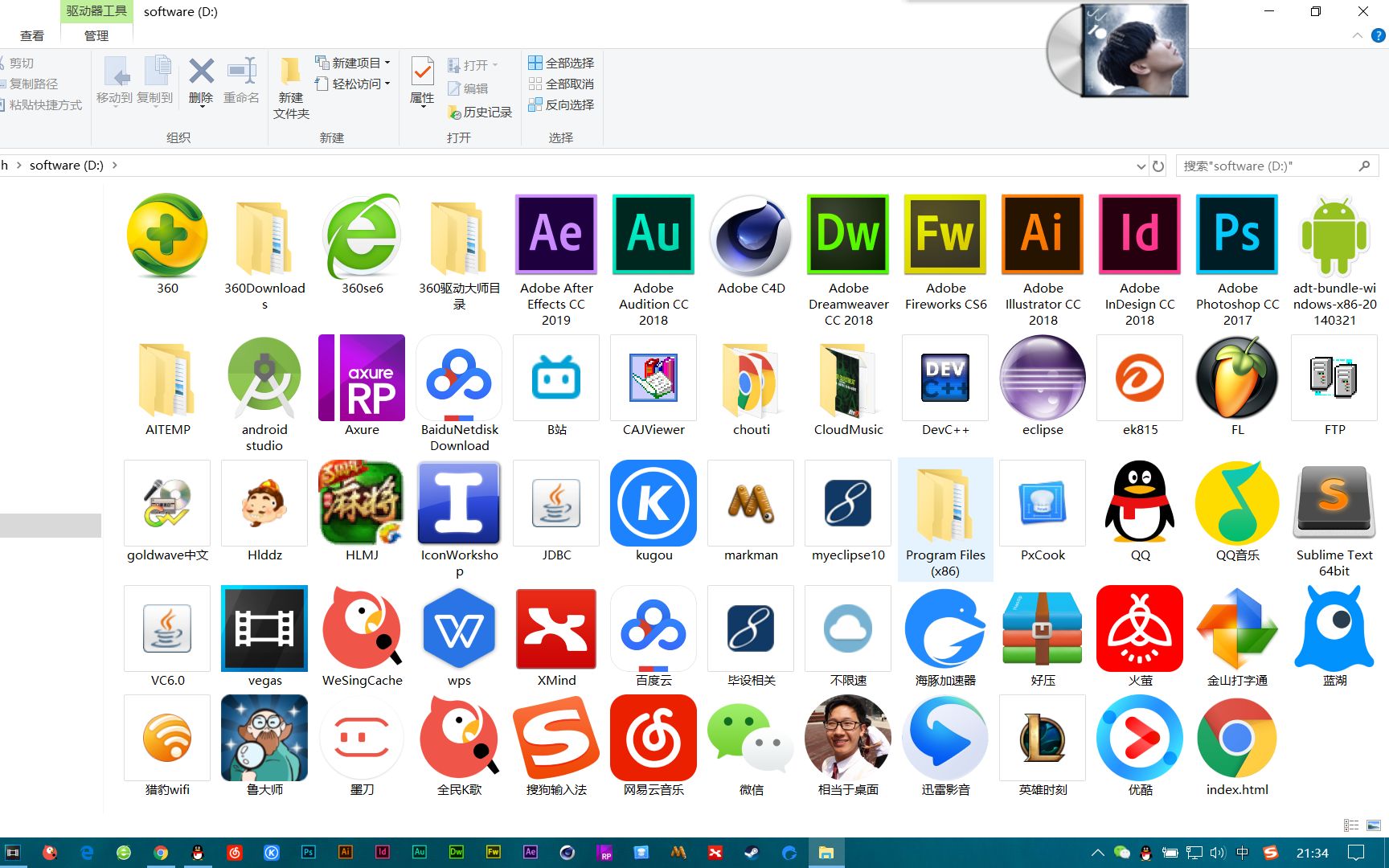
Task: Open the taskbar clock showing 21:34
Action: click(1312, 853)
